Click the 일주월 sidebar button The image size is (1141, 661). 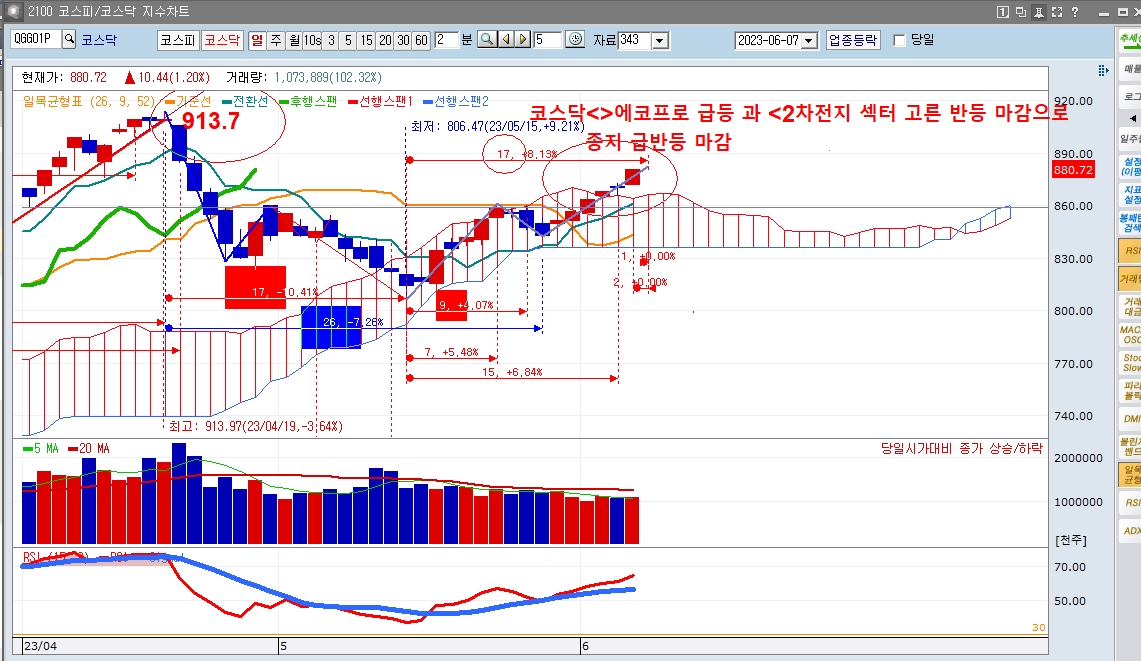coord(1130,138)
